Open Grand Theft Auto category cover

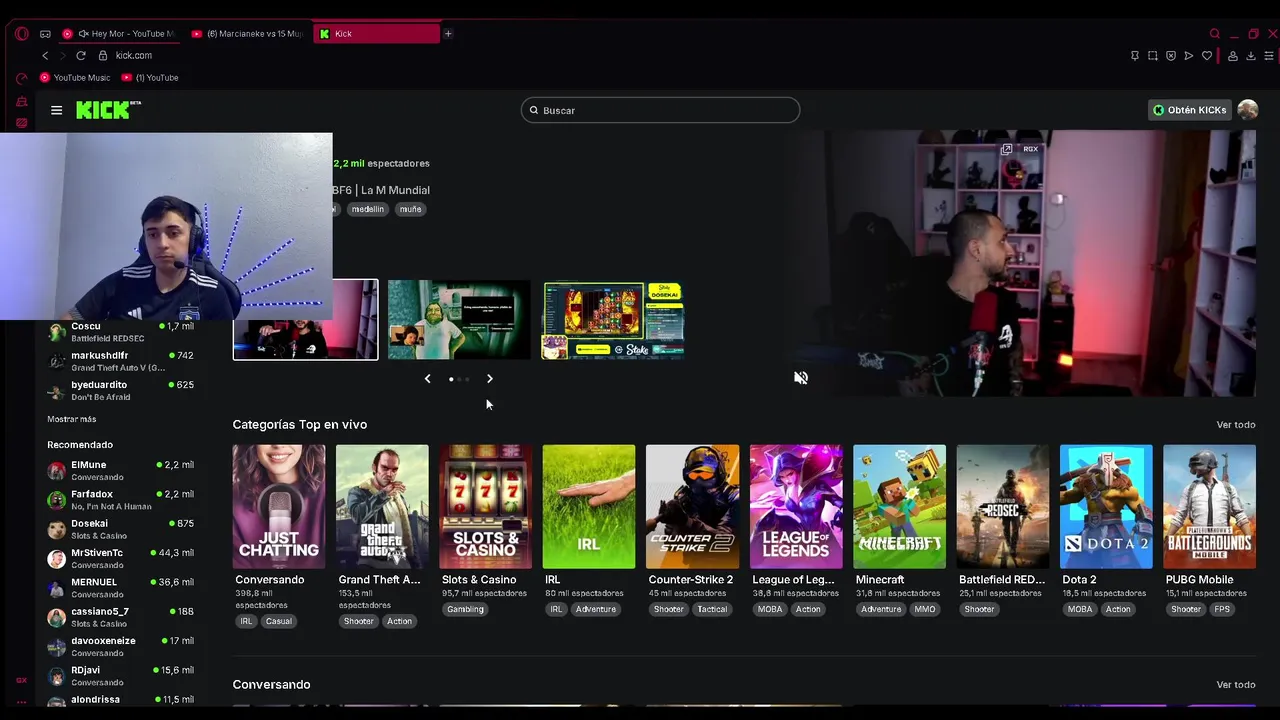point(382,507)
